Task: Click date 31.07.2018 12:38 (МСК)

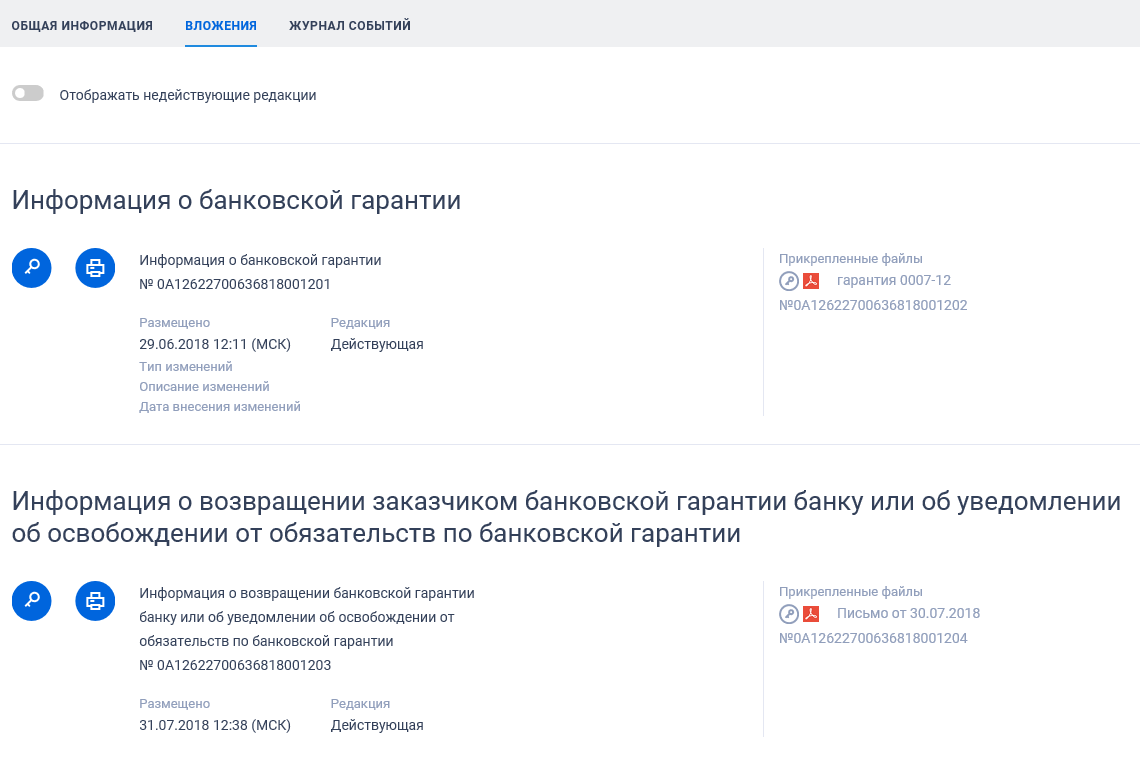Action: 215,725
